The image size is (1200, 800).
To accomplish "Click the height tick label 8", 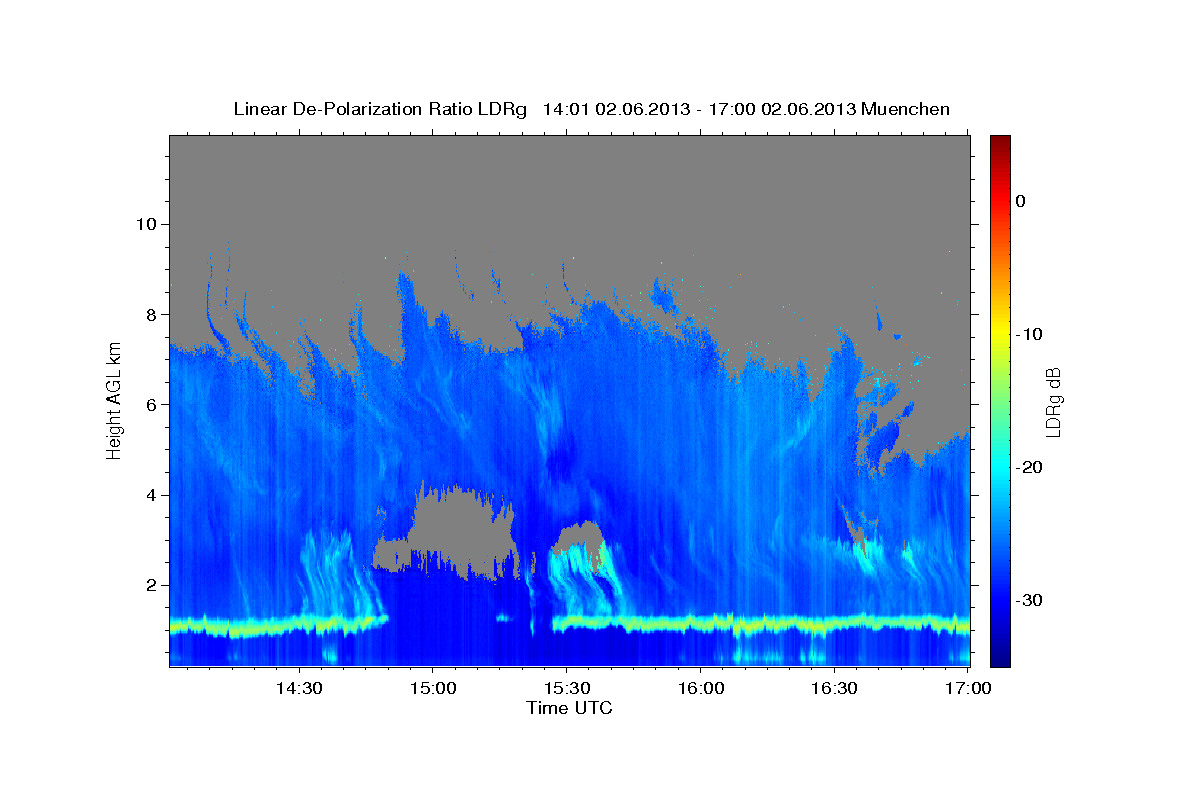I will pyautogui.click(x=150, y=314).
